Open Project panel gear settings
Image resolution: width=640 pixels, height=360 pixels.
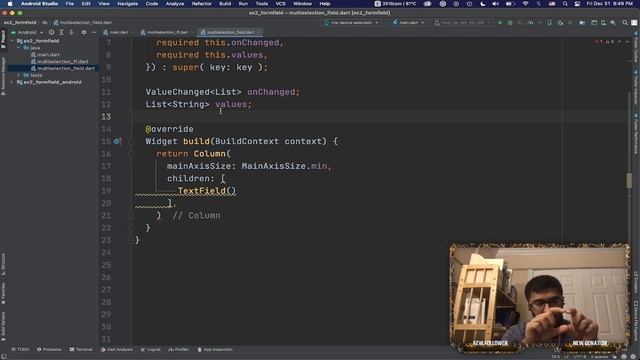84,32
